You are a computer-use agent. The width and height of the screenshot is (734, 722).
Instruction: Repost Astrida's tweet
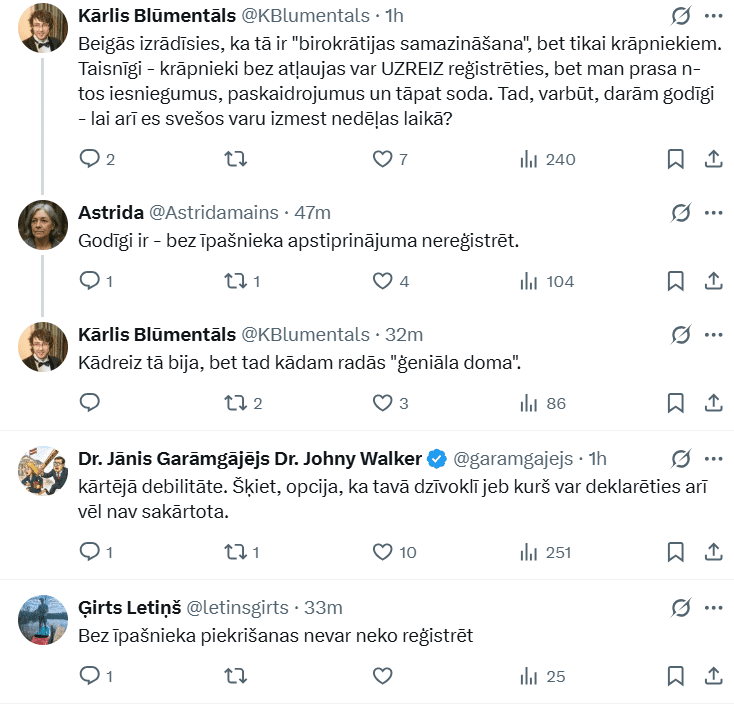(235, 281)
